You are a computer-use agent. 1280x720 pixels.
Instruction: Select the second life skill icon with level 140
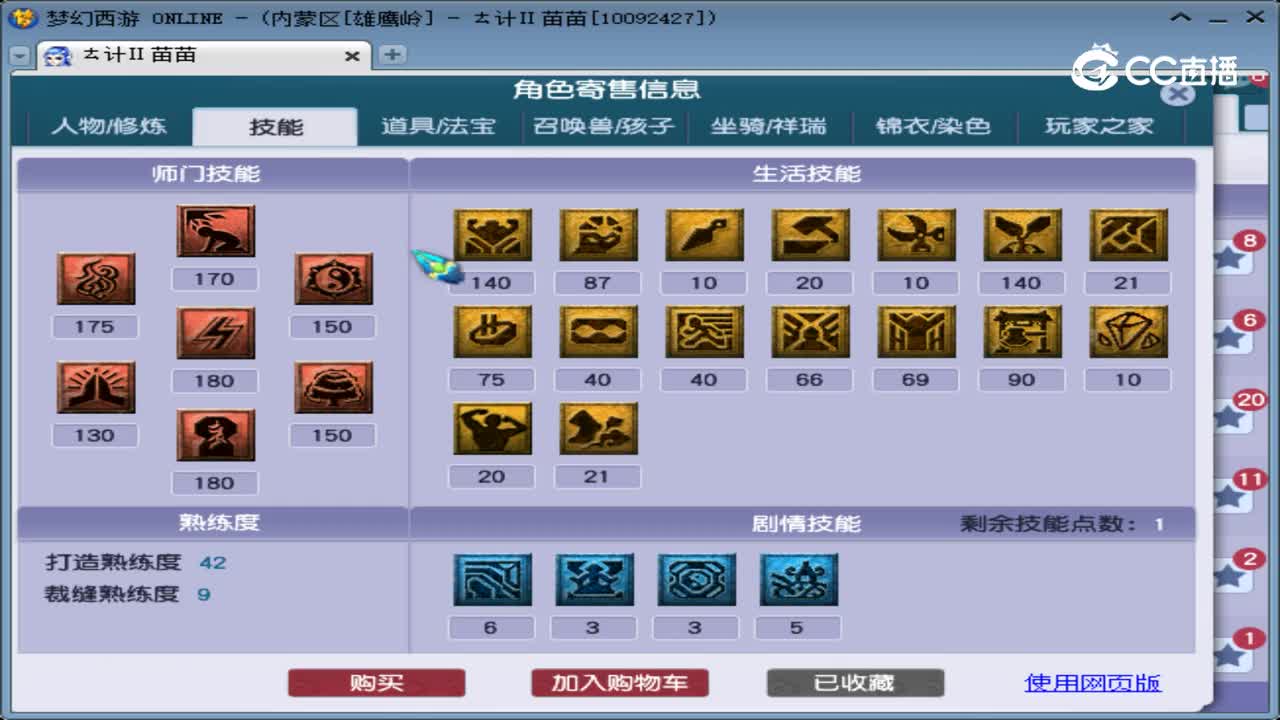point(1022,235)
